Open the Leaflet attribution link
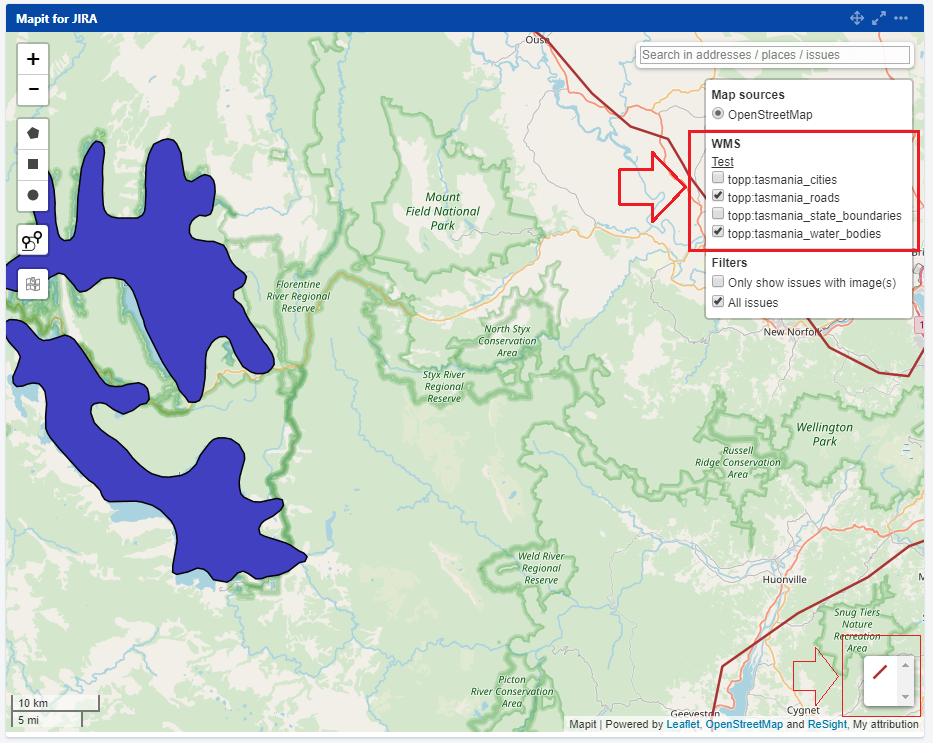The image size is (933, 743). coord(683,725)
